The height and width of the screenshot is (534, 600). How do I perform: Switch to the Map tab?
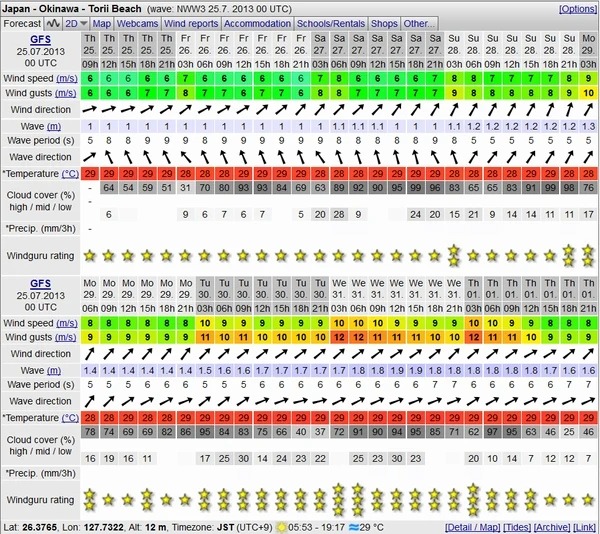click(101, 24)
